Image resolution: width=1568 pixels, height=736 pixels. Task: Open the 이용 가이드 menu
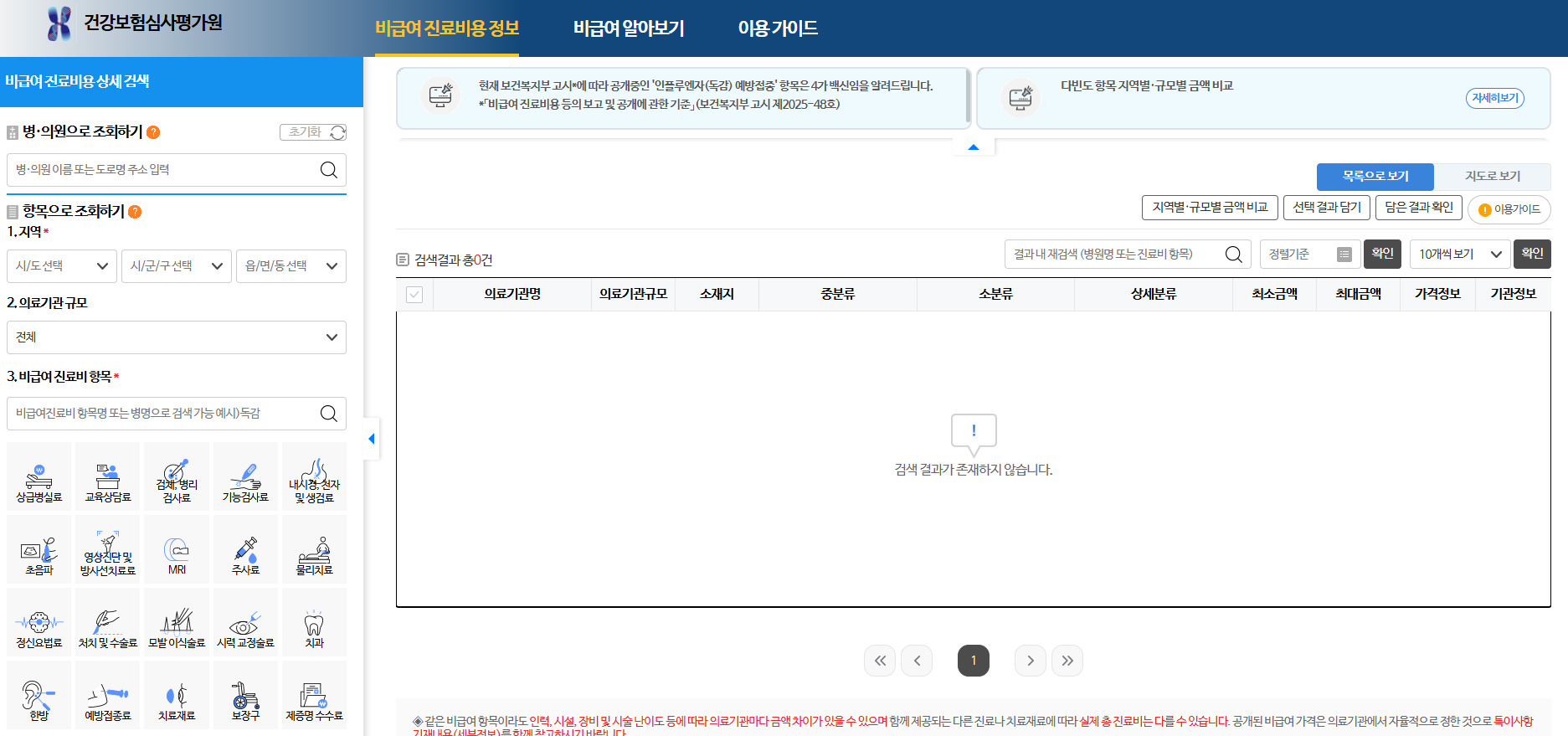pyautogui.click(x=778, y=28)
